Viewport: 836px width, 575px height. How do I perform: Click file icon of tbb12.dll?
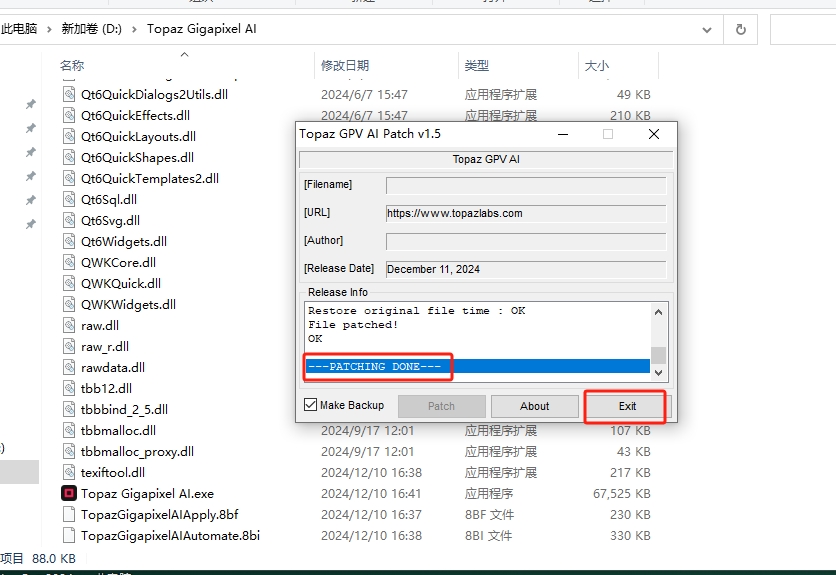pos(69,388)
